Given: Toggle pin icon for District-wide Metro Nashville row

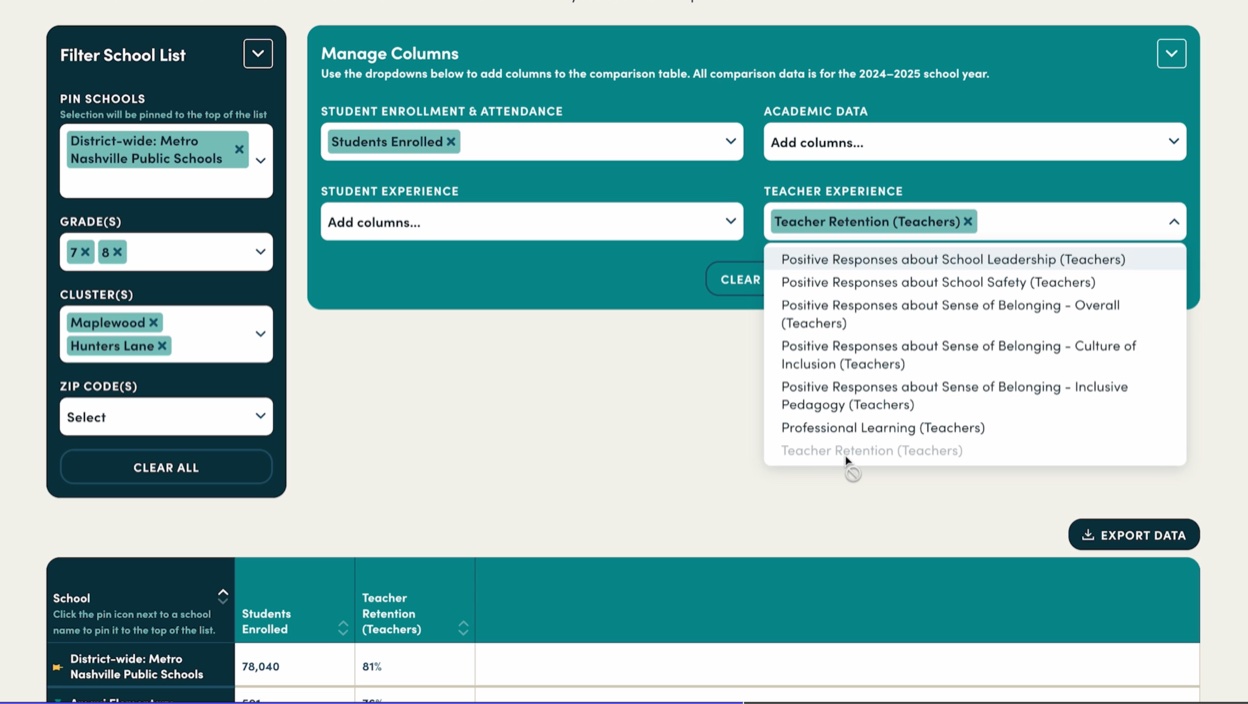Looking at the screenshot, I should [x=58, y=667].
